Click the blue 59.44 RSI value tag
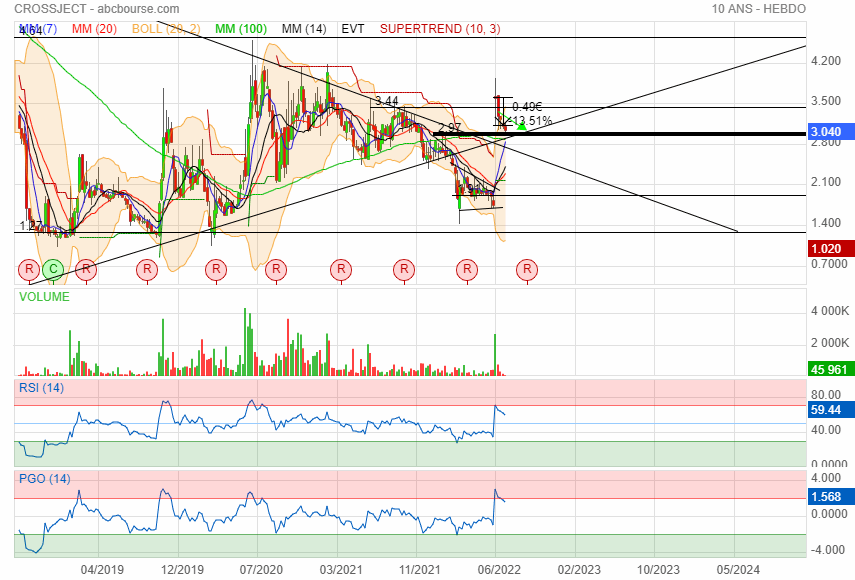The width and height of the screenshot is (855, 580). coord(830,410)
